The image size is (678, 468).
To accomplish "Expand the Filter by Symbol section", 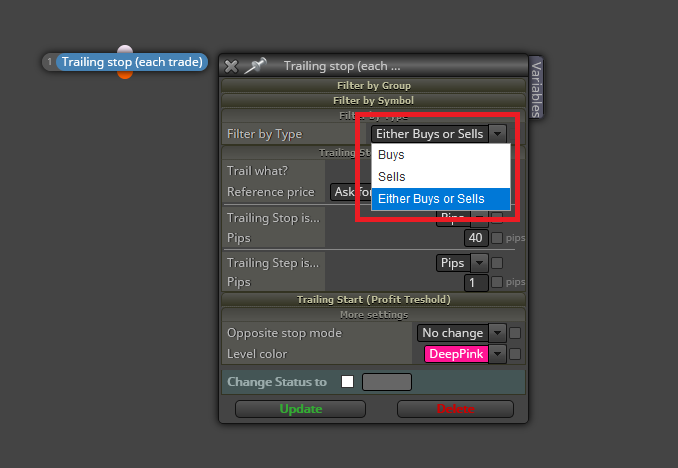I will tap(374, 100).
